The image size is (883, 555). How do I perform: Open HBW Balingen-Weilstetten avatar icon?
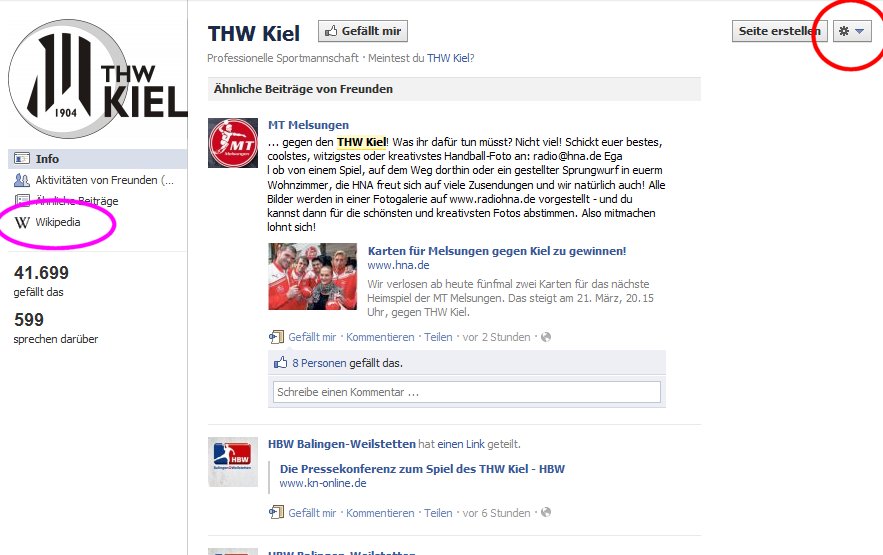pyautogui.click(x=233, y=462)
